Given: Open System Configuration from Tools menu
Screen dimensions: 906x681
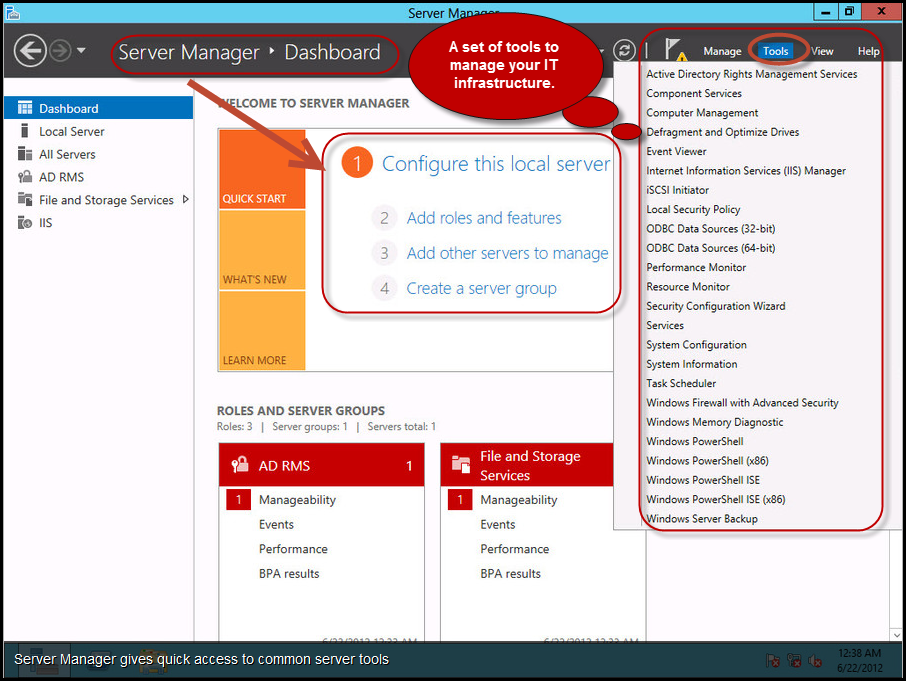Looking at the screenshot, I should 696,345.
